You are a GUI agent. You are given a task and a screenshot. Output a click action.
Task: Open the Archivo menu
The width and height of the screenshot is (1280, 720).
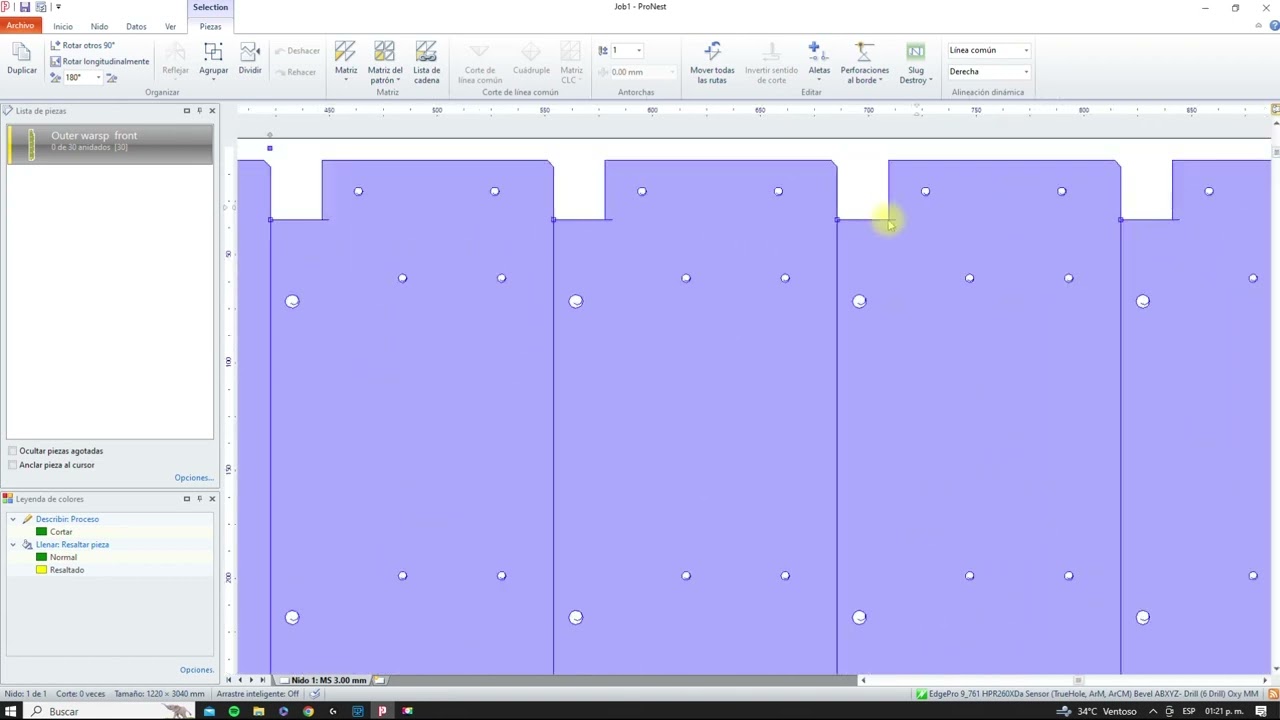tap(20, 26)
